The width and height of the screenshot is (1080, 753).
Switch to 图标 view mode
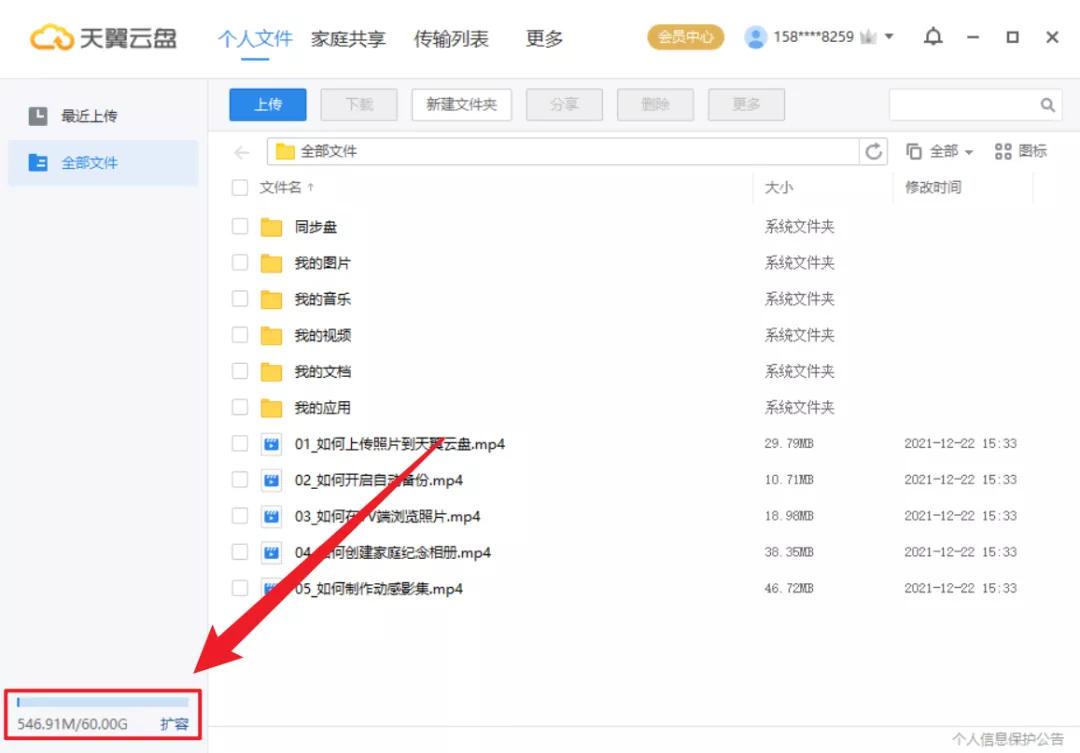(x=1020, y=151)
